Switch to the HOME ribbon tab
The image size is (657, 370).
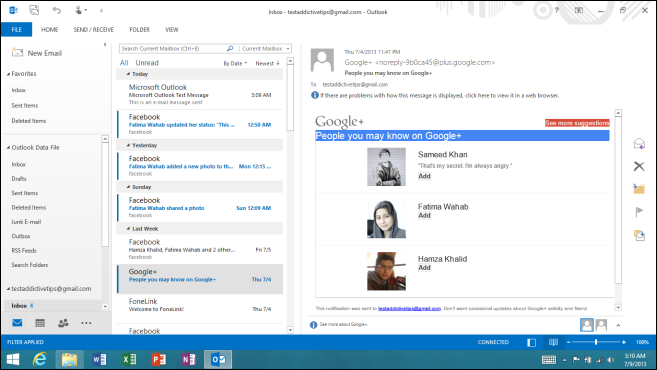coord(49,29)
